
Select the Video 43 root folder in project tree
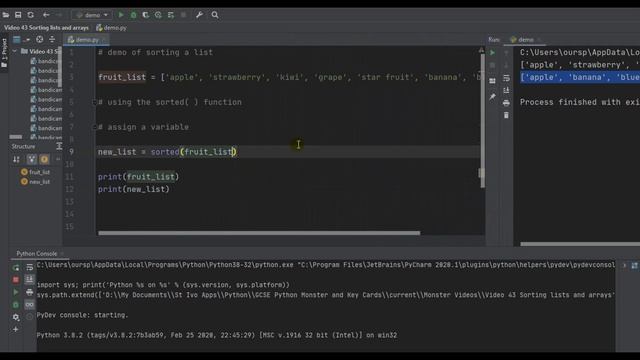[41, 51]
